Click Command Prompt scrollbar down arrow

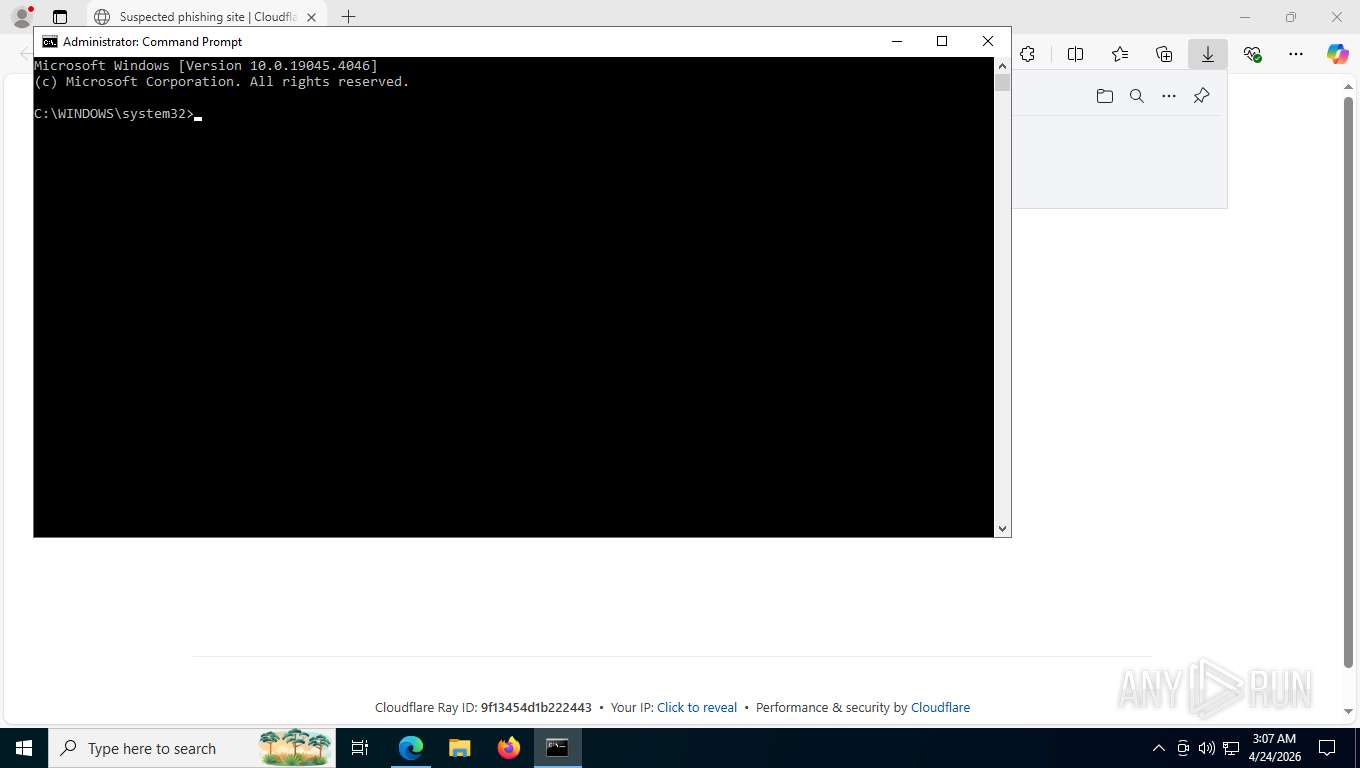coord(1002,529)
